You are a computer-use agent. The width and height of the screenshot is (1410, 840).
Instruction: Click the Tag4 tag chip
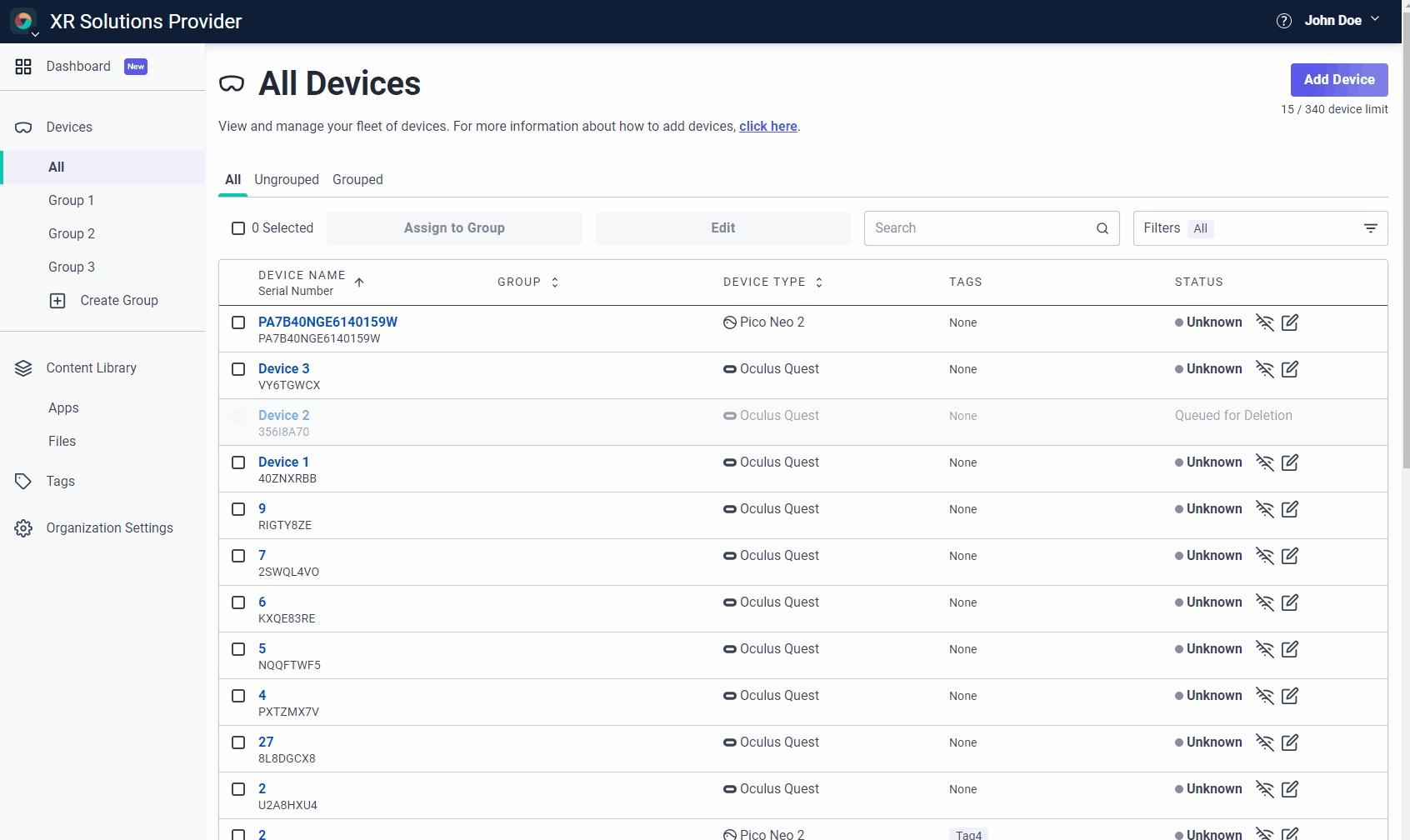tap(968, 834)
